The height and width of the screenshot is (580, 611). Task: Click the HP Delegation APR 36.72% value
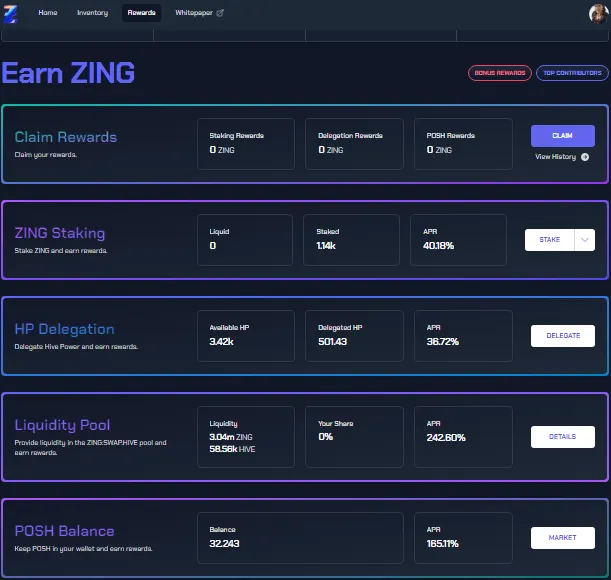point(443,342)
